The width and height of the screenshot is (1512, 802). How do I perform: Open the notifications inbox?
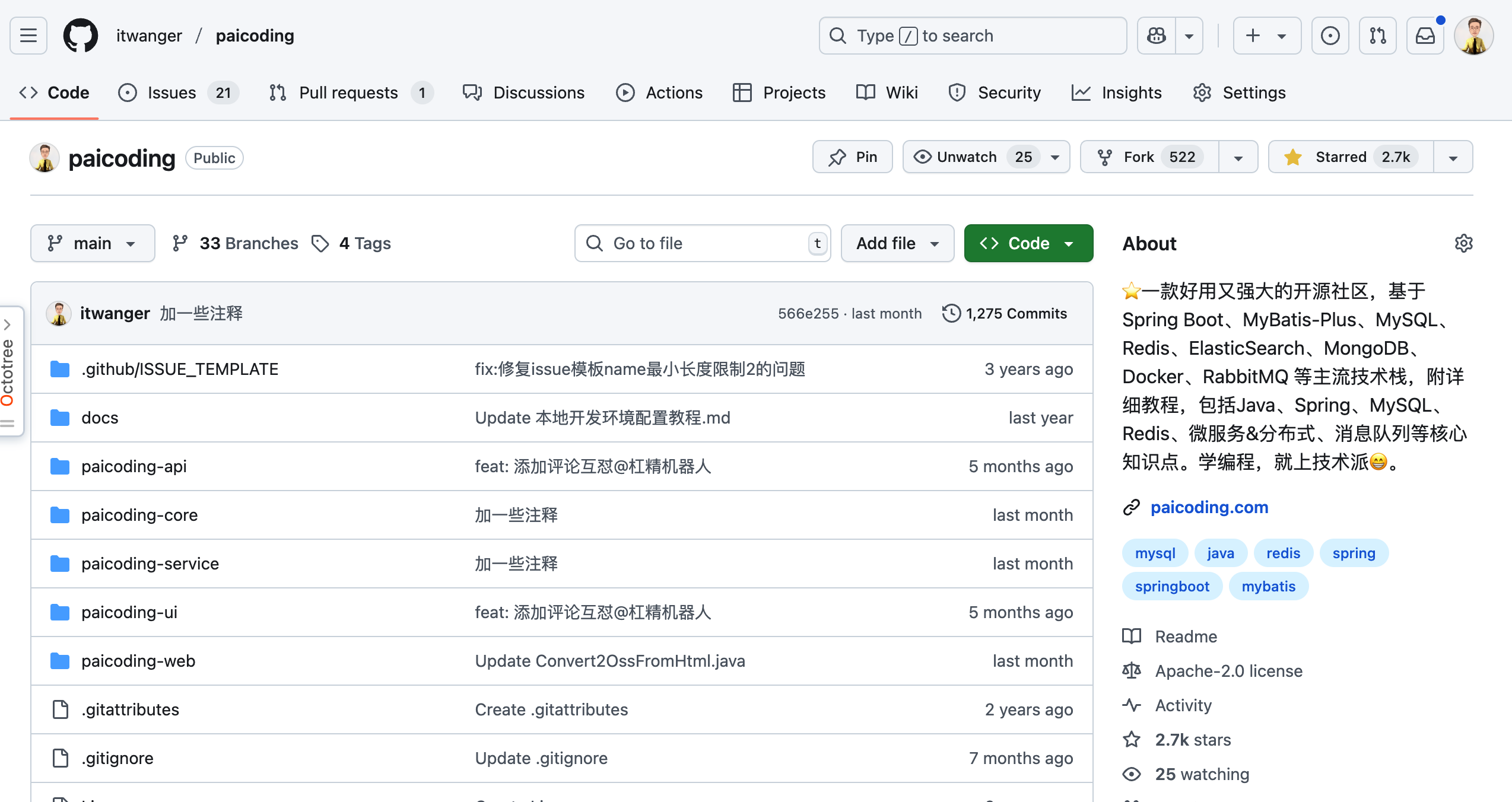point(1426,36)
